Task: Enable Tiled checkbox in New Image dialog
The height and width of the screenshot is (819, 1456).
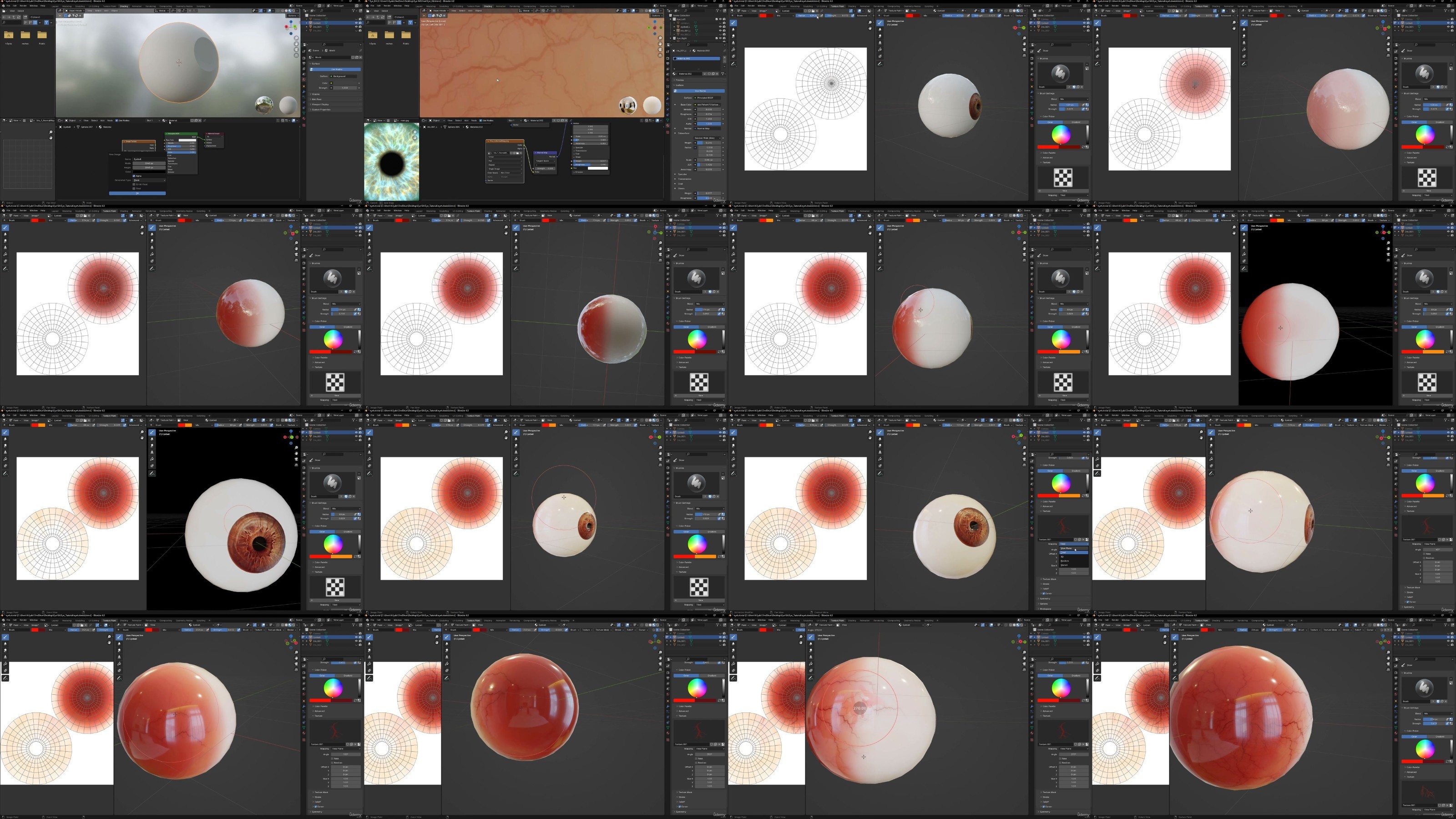Action: point(134,189)
